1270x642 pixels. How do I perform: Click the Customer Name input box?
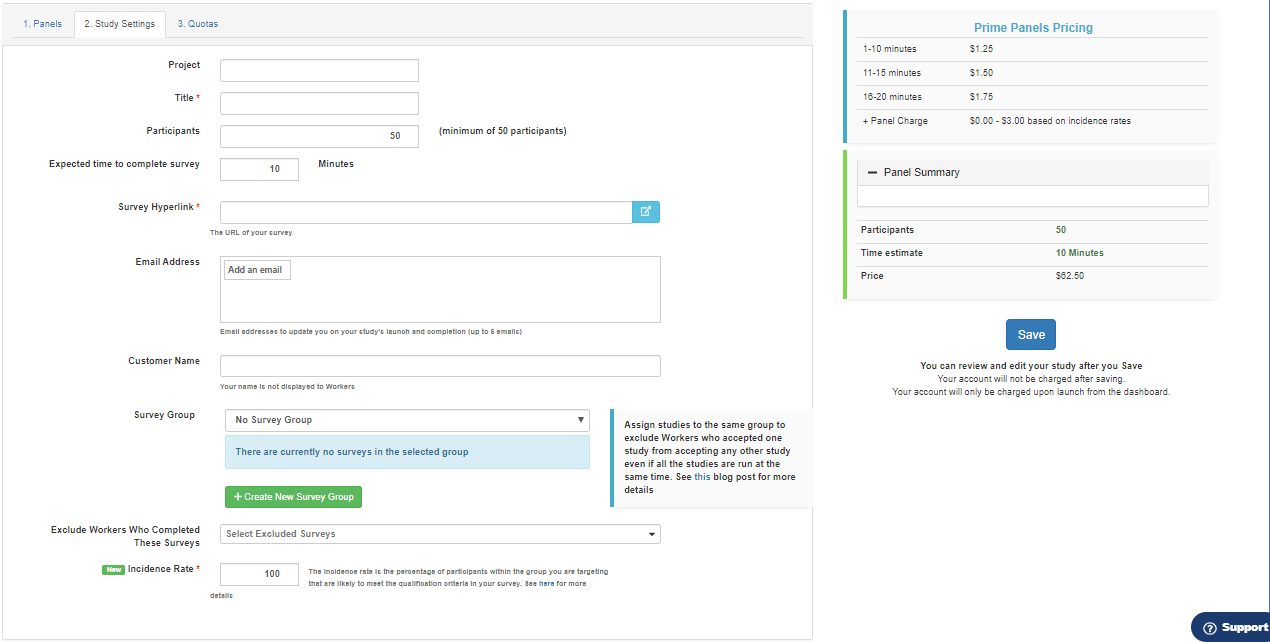[x=440, y=365]
